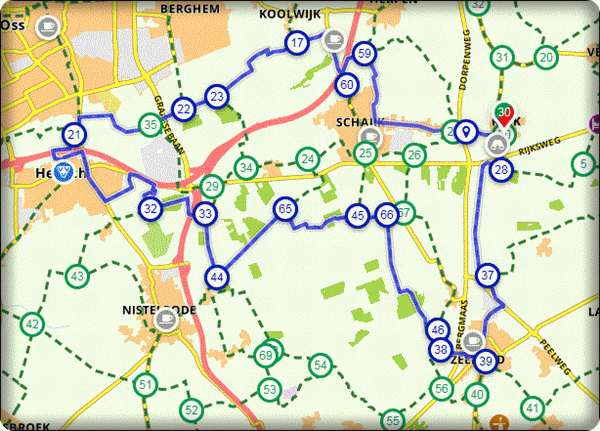Click the blue shield icon at Heesch
This screenshot has width=600, height=431.
pyautogui.click(x=63, y=173)
